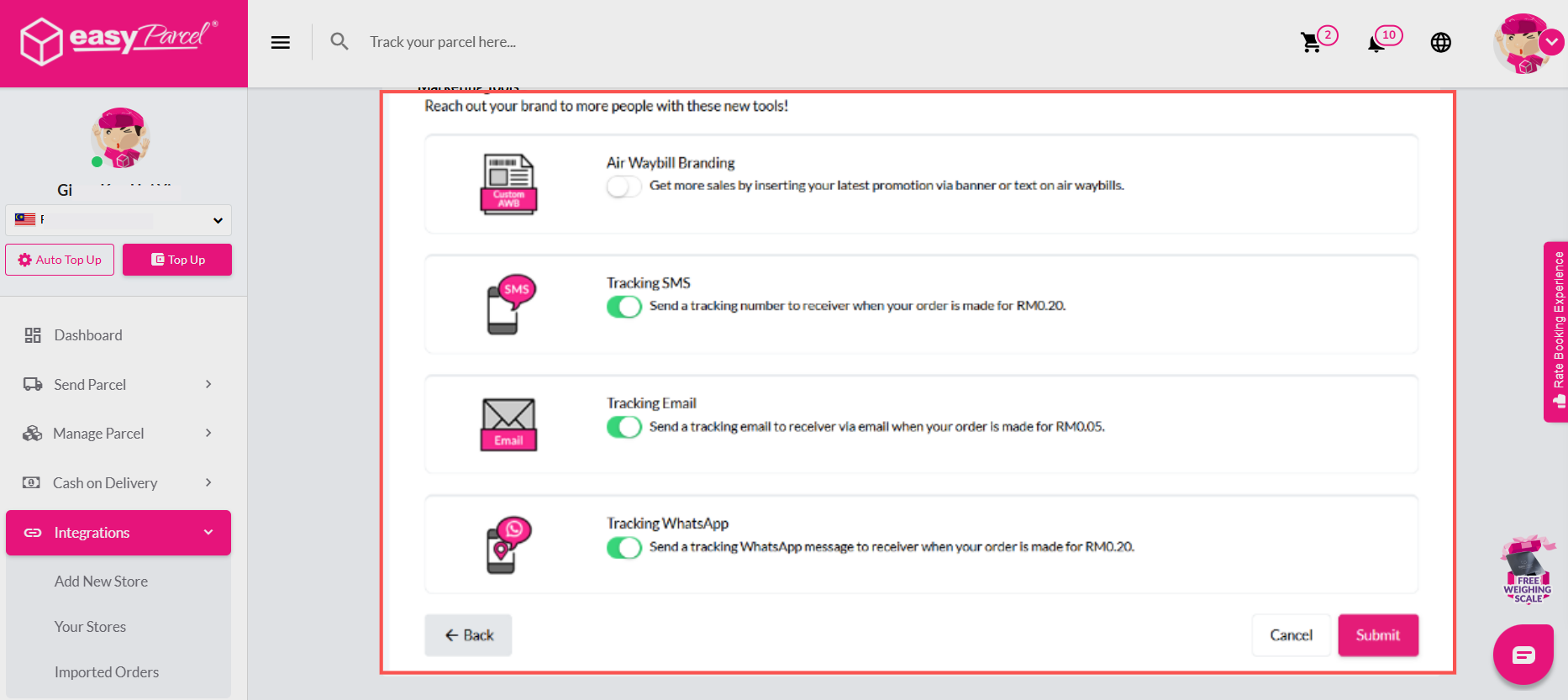Click the Tracking WhatsApp heading
Image resolution: width=1568 pixels, height=700 pixels.
pyautogui.click(x=667, y=524)
